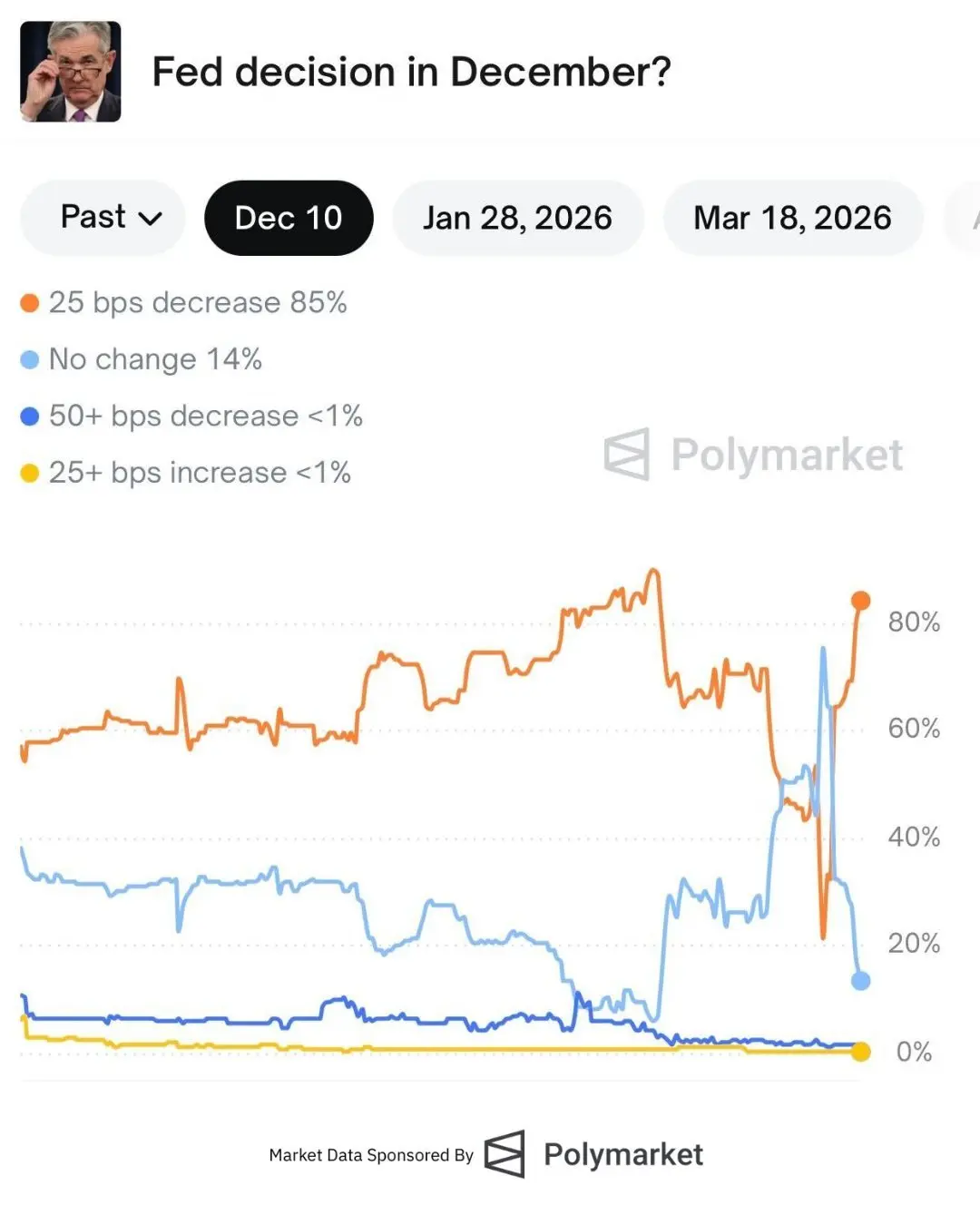Select the 25 bps decrease 85% legend label
Screen dimensions: 980x1225
click(x=198, y=303)
